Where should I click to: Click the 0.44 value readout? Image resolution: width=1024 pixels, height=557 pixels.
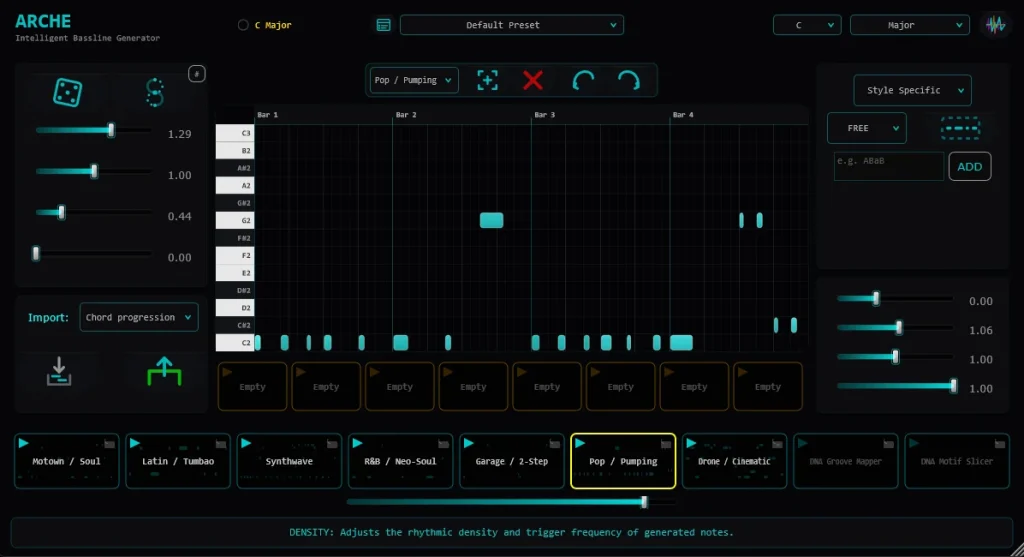180,216
